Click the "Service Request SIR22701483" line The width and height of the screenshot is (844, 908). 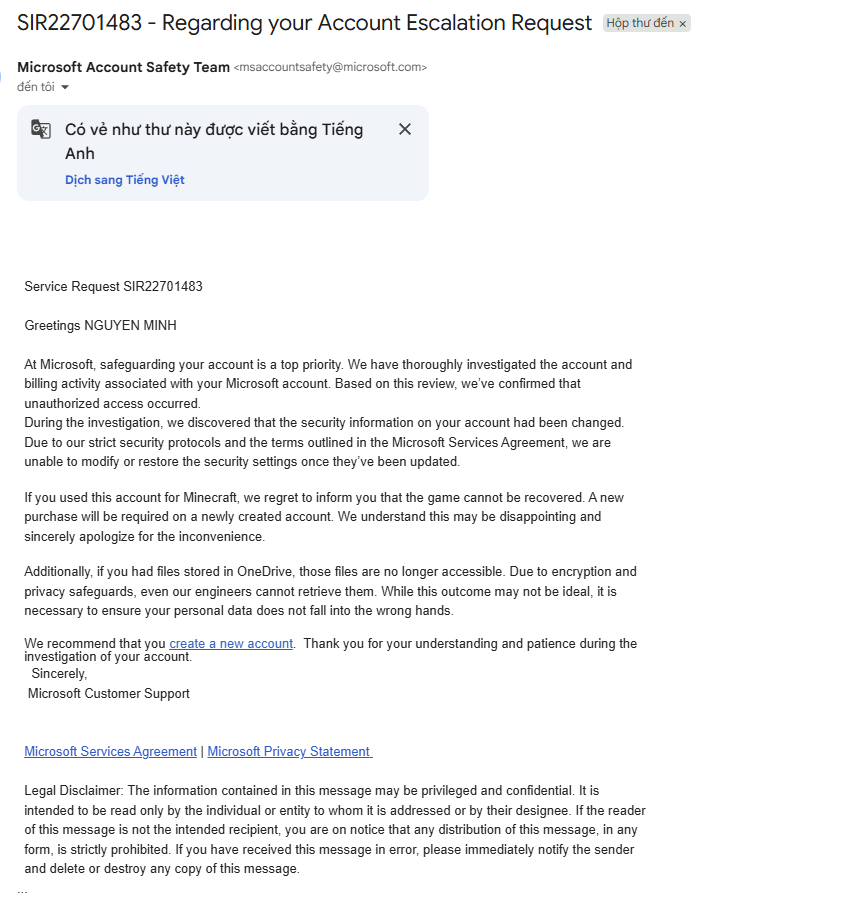(x=114, y=287)
